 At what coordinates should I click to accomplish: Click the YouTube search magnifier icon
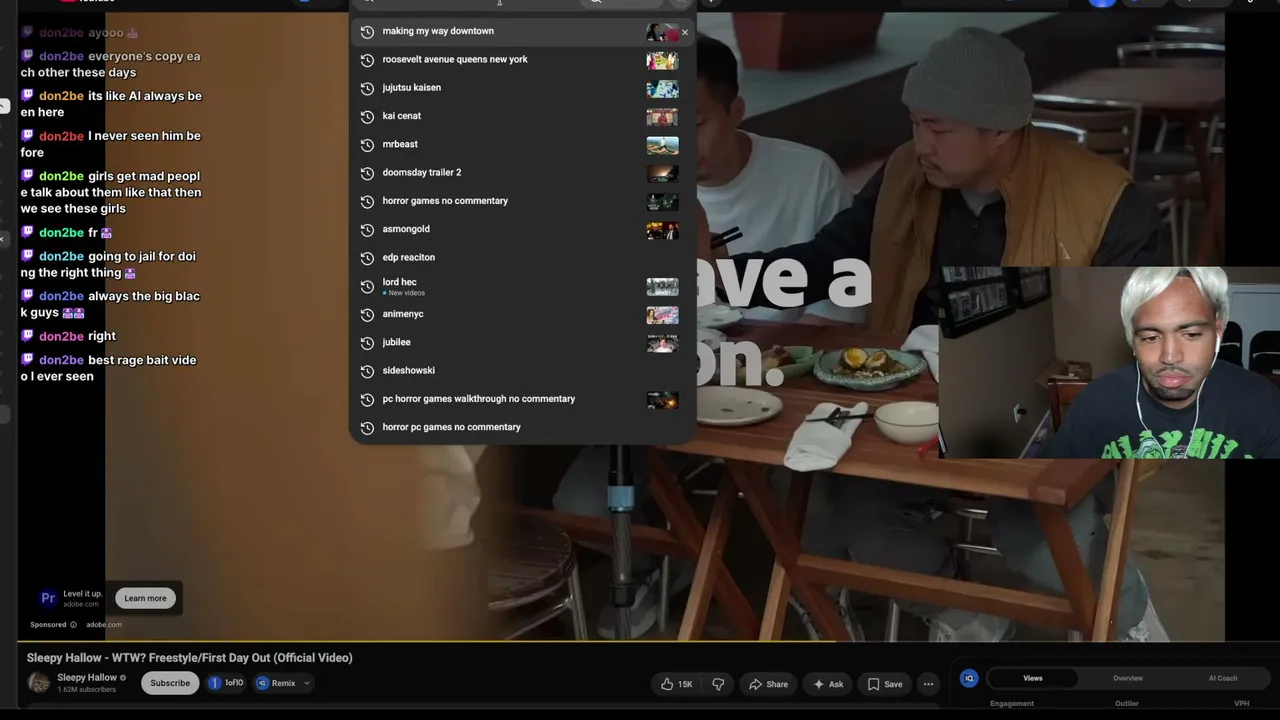[596, 3]
